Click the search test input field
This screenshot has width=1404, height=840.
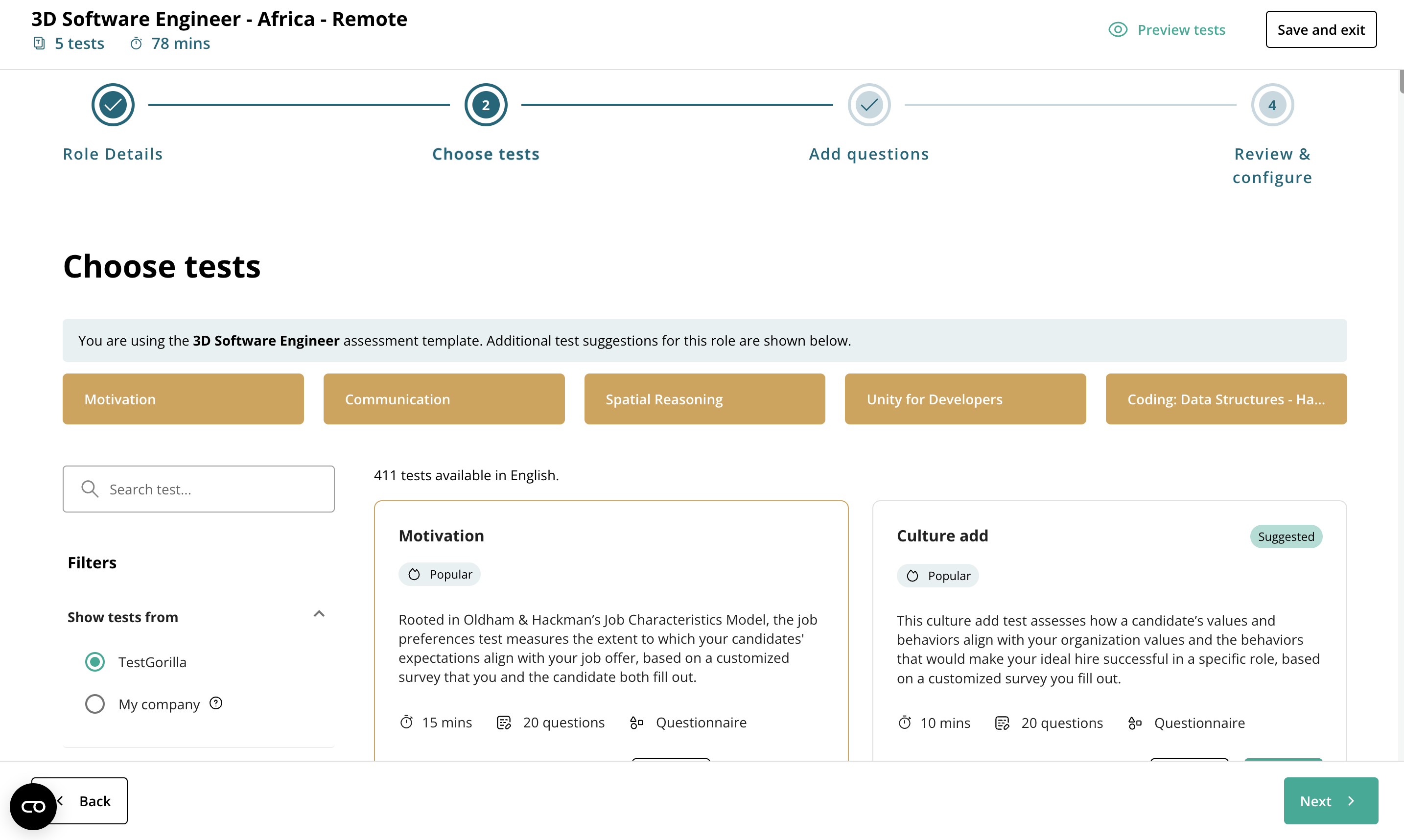point(199,489)
